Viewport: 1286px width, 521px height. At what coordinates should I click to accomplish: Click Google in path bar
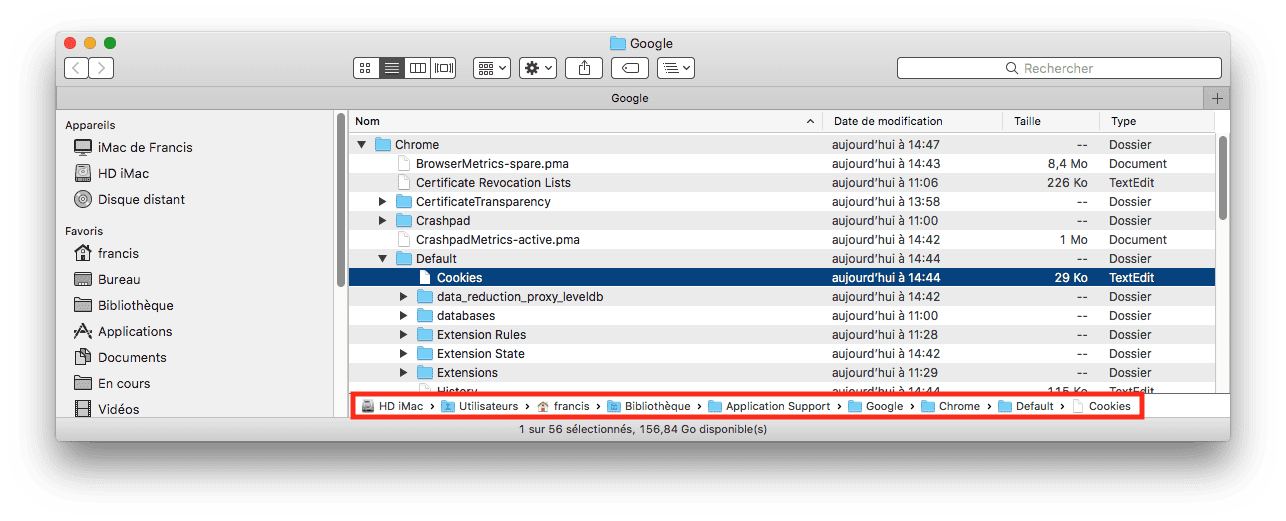click(x=875, y=407)
